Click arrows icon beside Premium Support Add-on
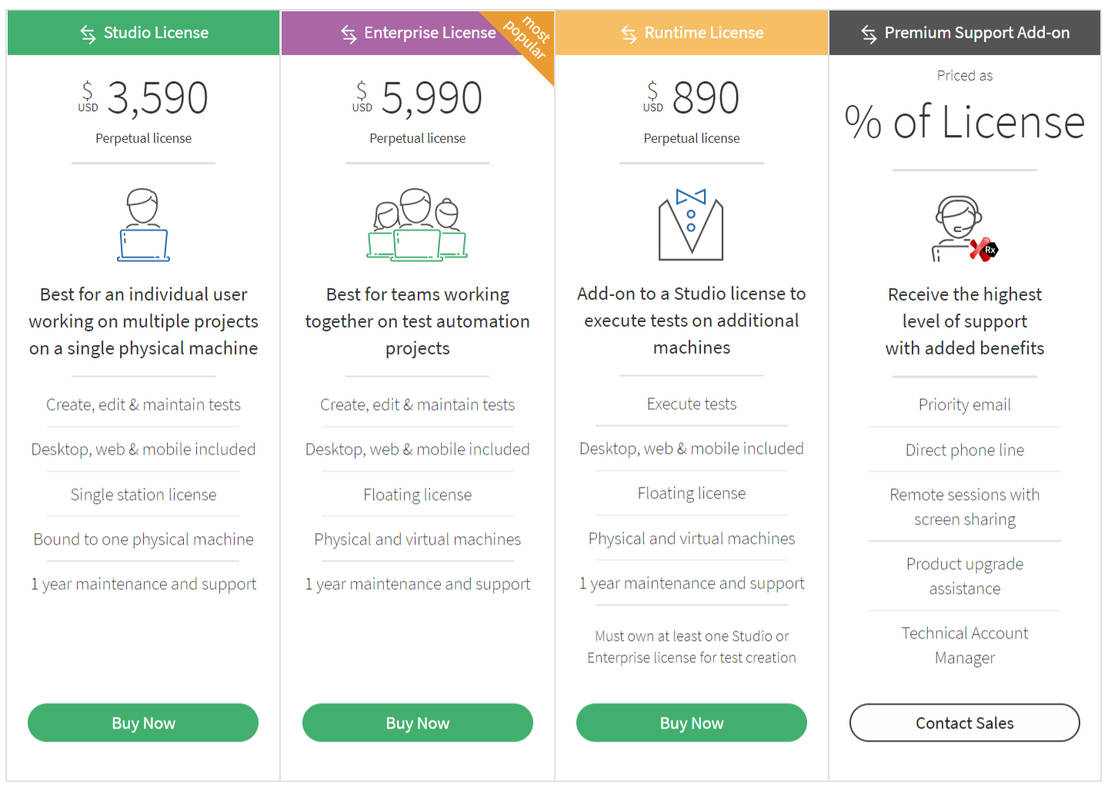 pyautogui.click(x=868, y=33)
